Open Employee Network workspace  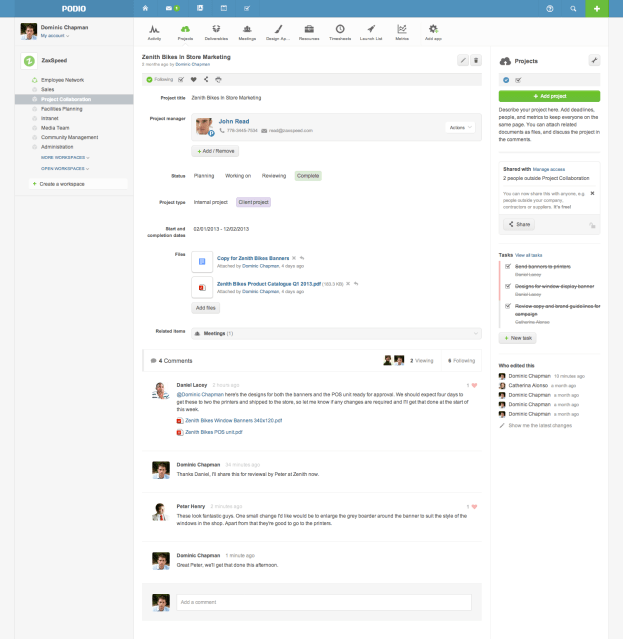point(62,80)
